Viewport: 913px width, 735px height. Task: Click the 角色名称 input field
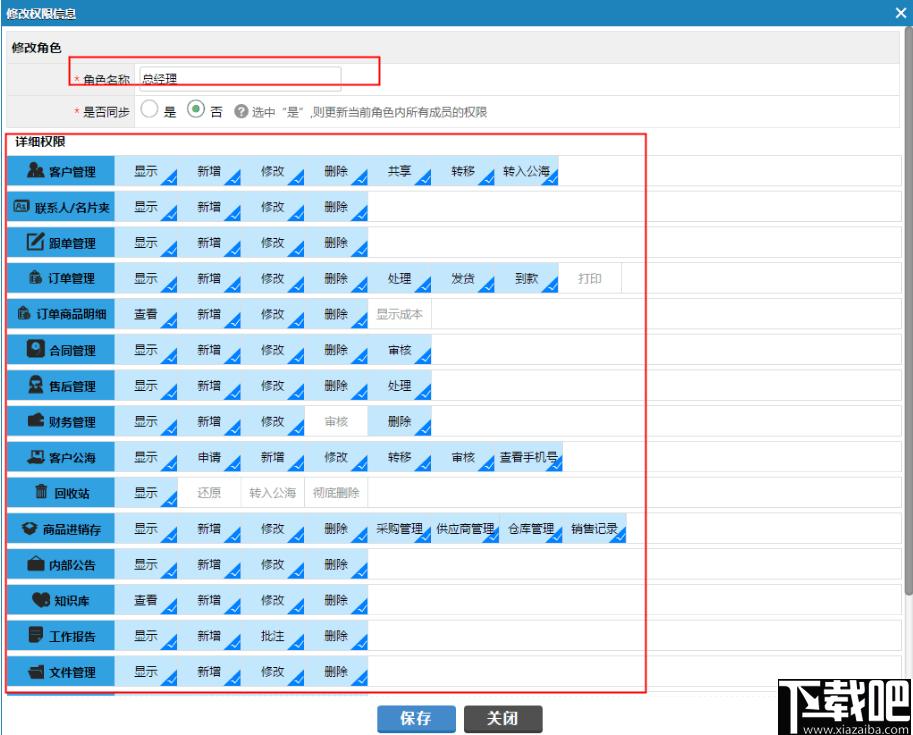point(240,79)
